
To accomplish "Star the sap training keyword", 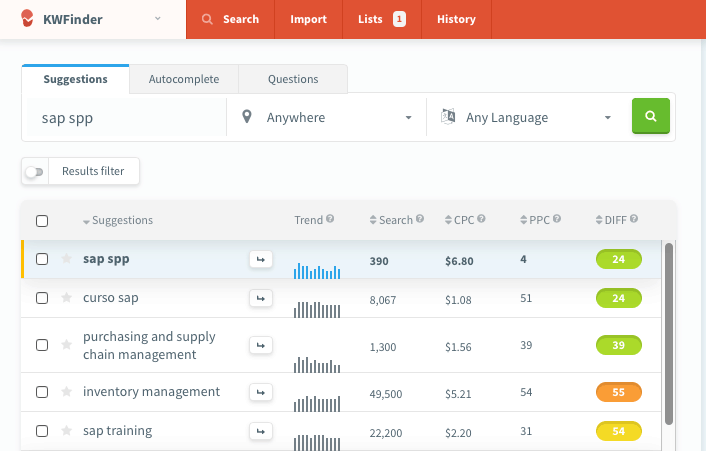I will click(x=66, y=431).
